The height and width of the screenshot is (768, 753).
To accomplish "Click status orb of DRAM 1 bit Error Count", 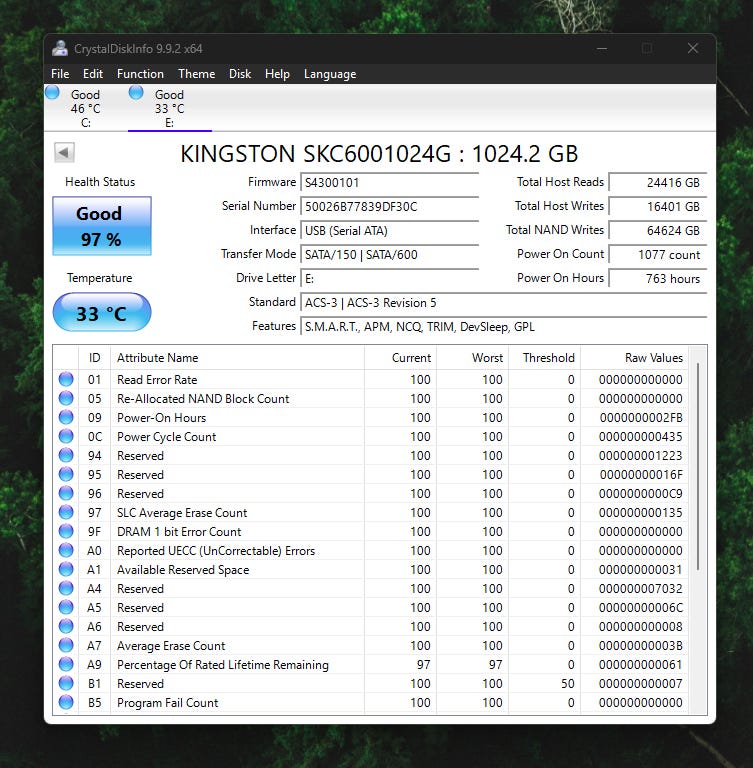I will click(66, 531).
